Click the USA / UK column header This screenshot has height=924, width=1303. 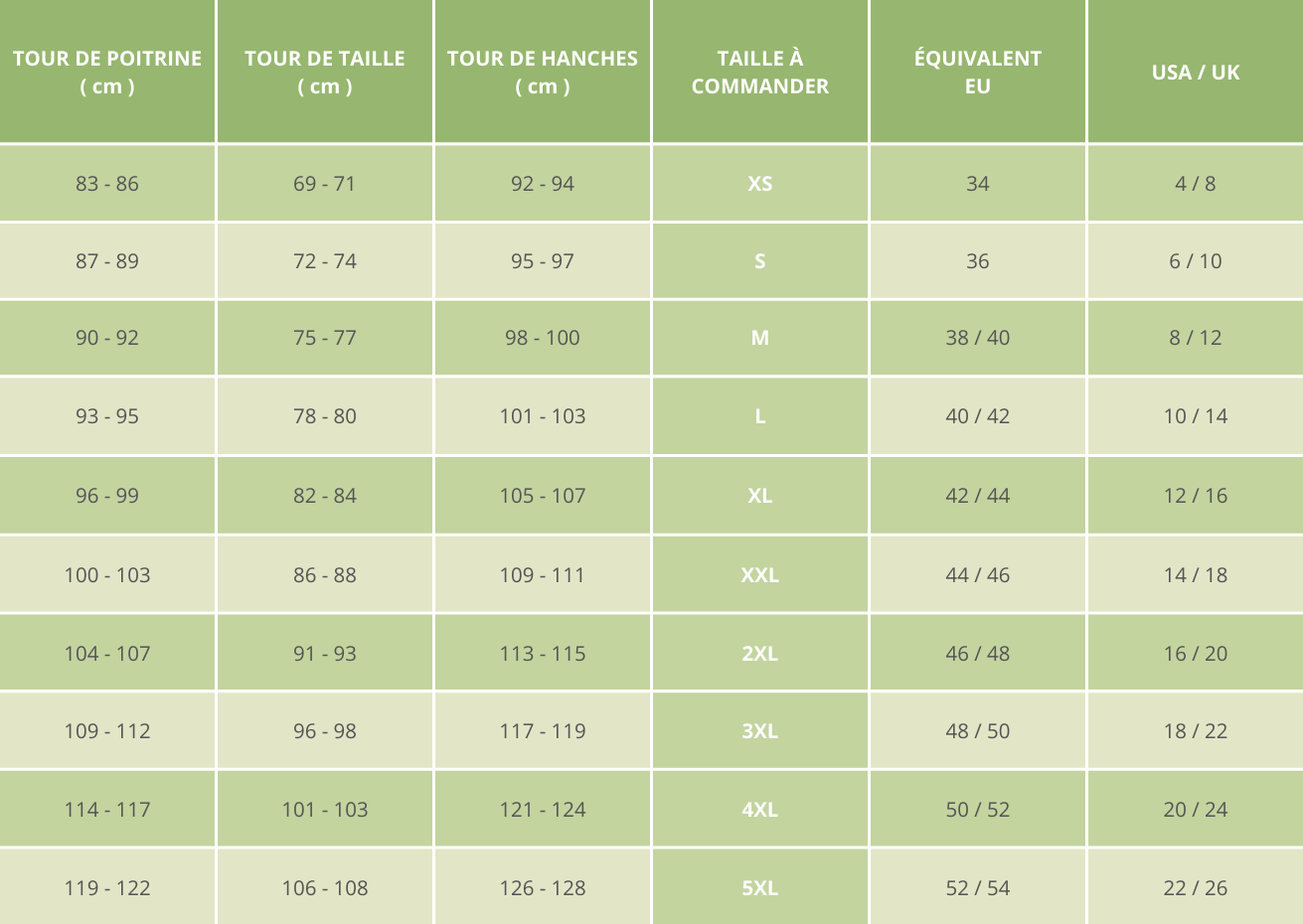1196,73
